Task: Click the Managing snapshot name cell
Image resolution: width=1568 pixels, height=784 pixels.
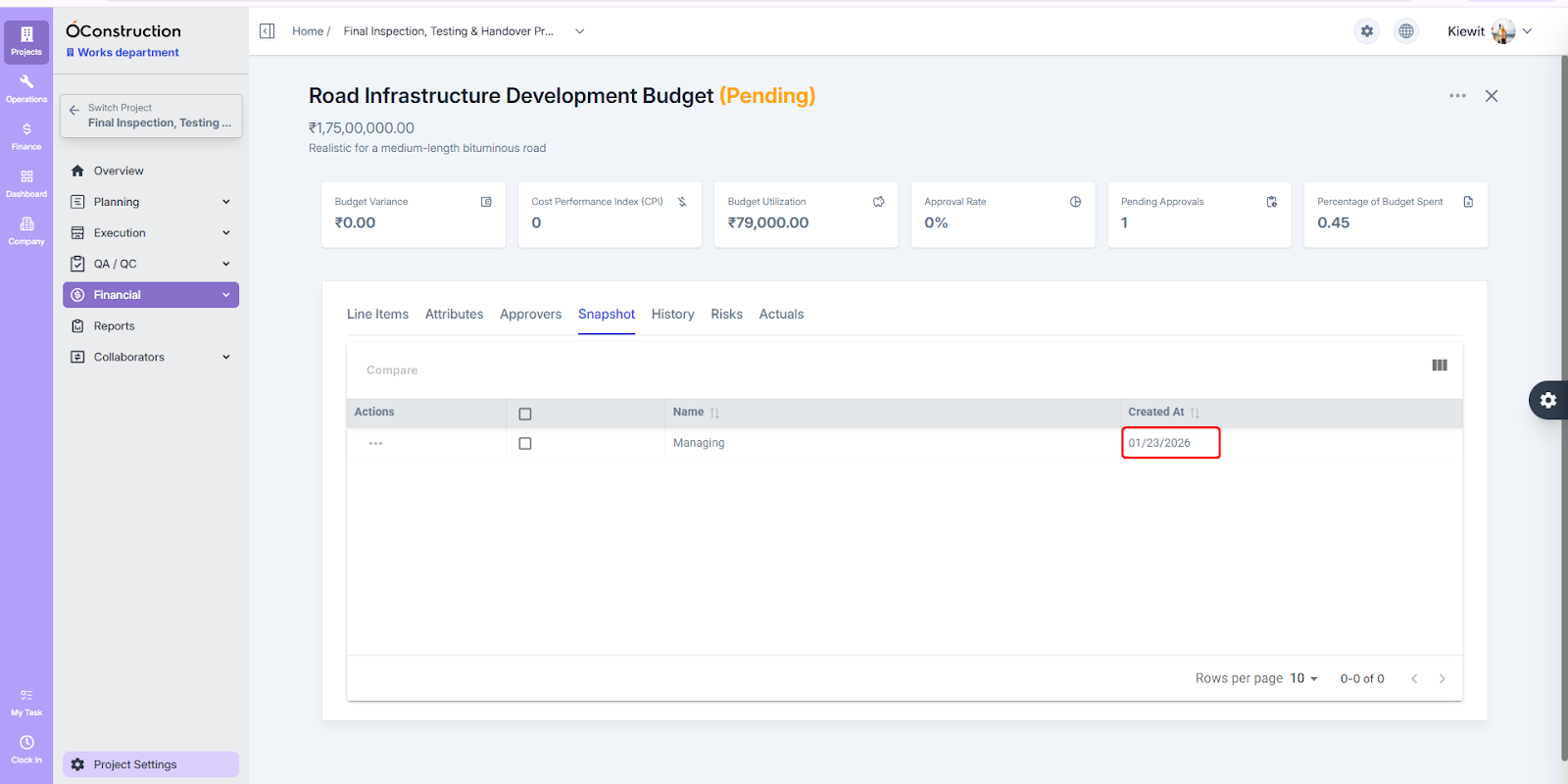Action: (893, 443)
